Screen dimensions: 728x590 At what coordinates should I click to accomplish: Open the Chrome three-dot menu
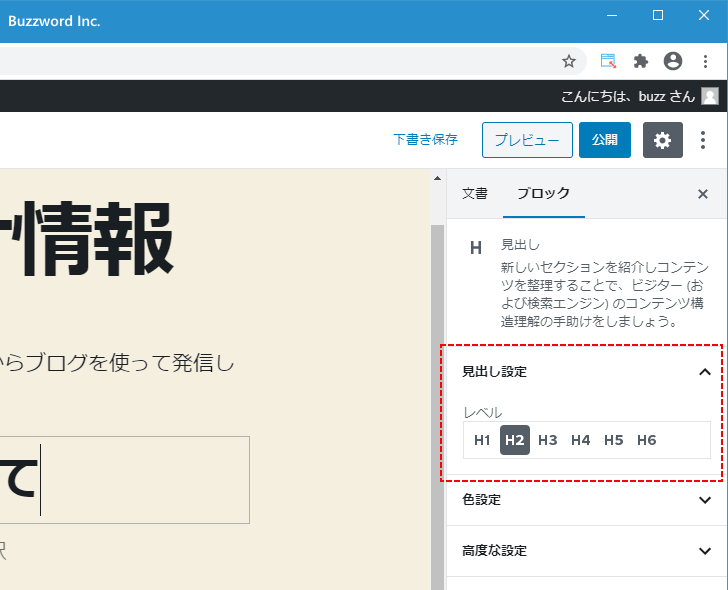click(x=705, y=61)
